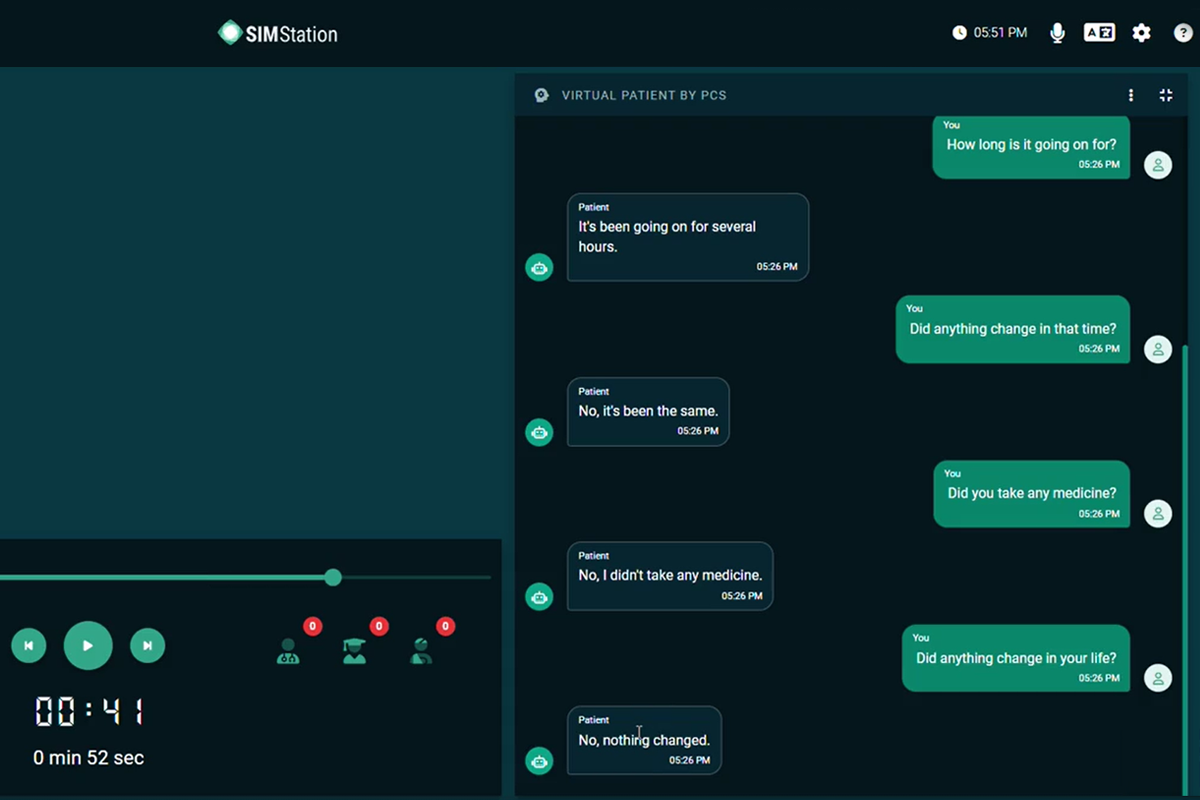Screen dimensions: 1200x800
Task: Click the message "No, it's been the same."
Action: (648, 411)
